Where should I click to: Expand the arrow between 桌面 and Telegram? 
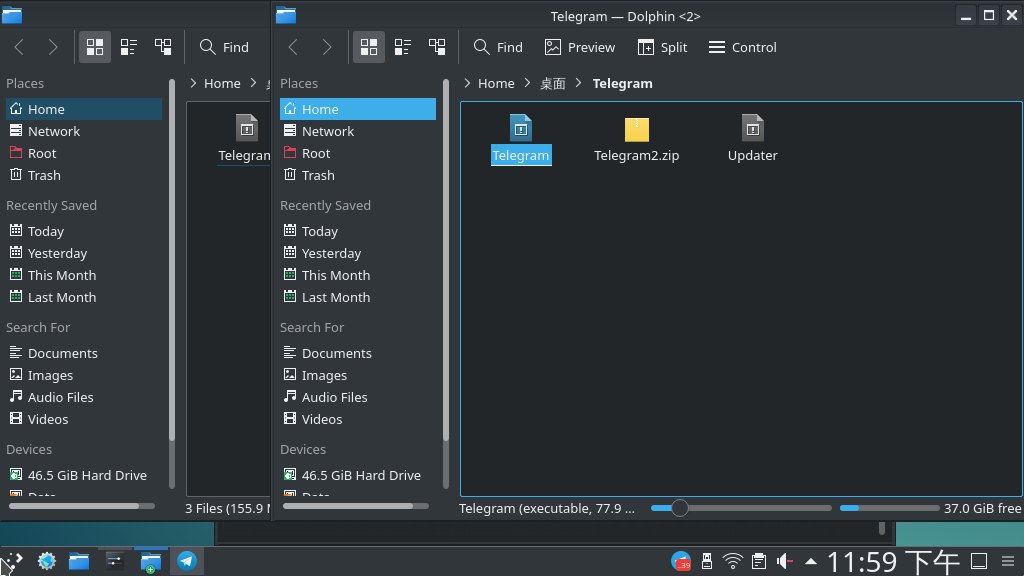[x=579, y=84]
